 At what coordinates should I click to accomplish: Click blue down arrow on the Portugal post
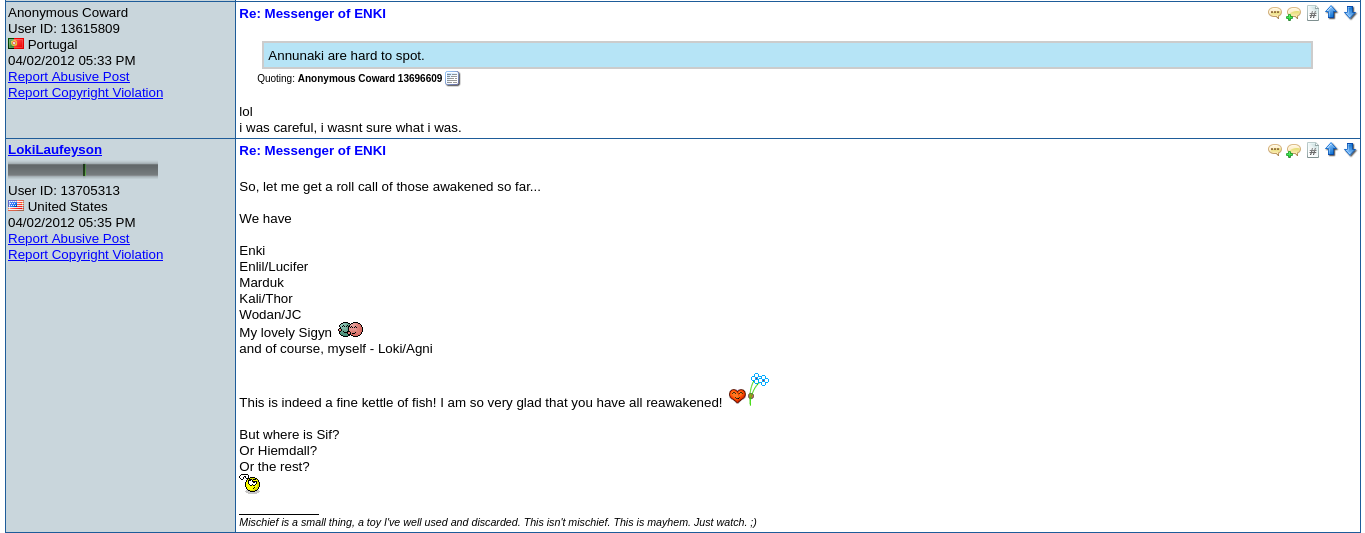pyautogui.click(x=1350, y=12)
